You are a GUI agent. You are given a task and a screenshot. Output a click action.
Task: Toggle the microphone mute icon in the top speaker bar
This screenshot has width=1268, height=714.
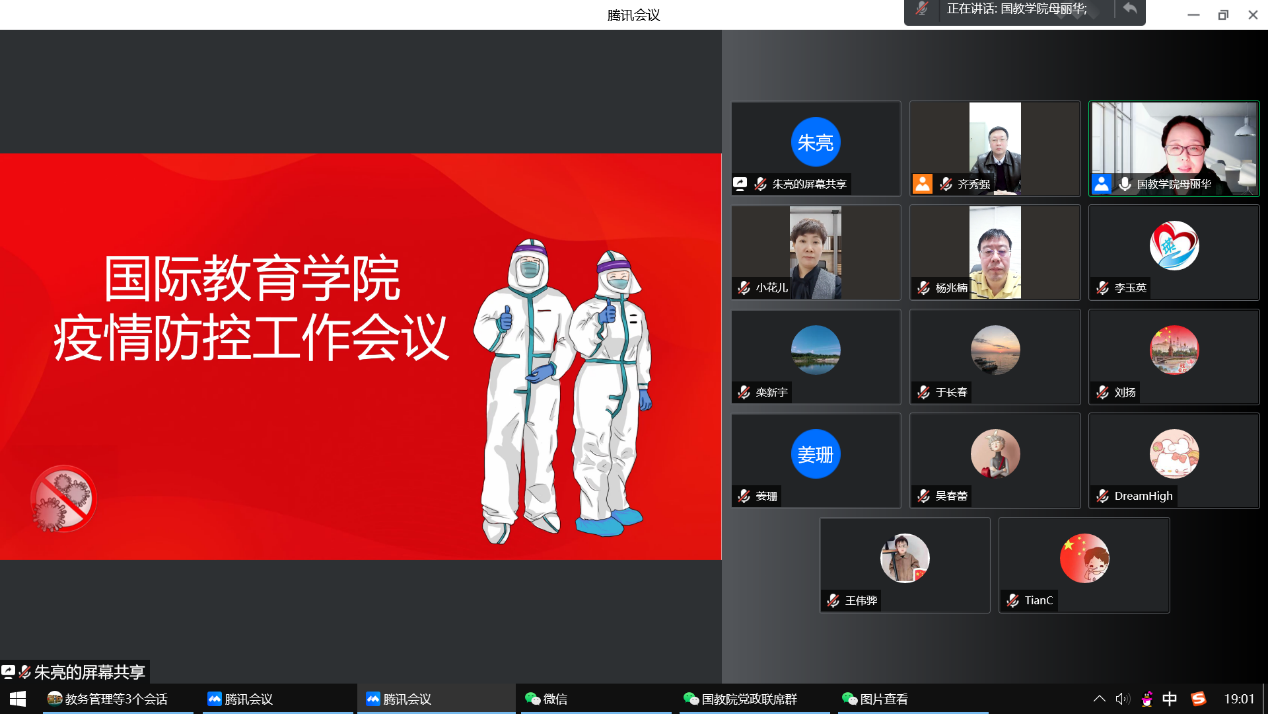tap(921, 9)
